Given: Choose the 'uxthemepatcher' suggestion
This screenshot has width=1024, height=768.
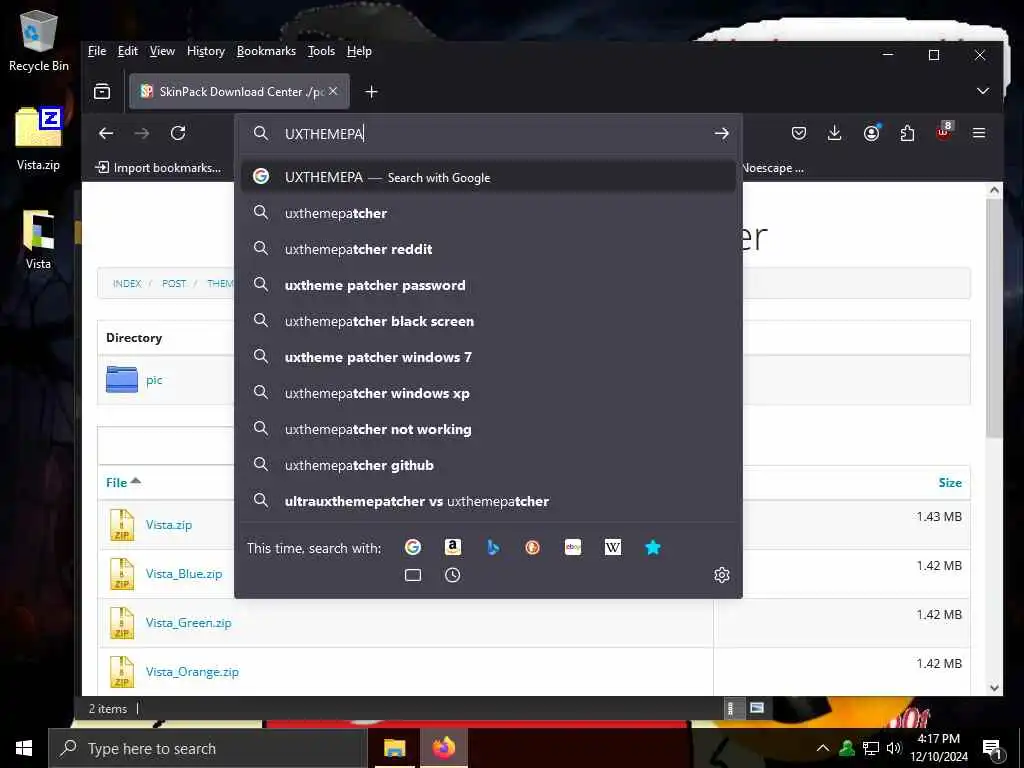Looking at the screenshot, I should pyautogui.click(x=488, y=214).
